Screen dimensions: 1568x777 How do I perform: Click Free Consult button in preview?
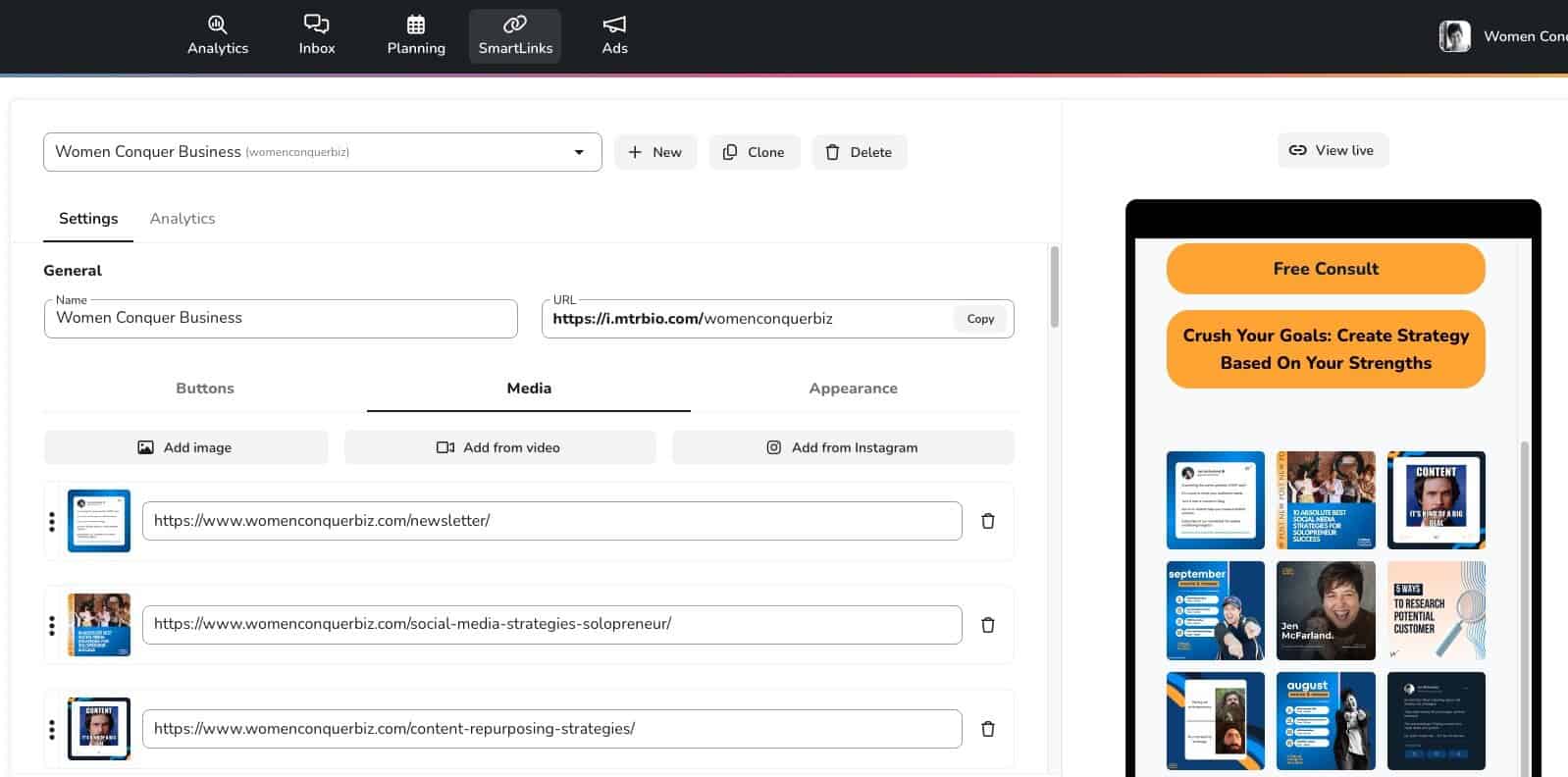[1326, 269]
